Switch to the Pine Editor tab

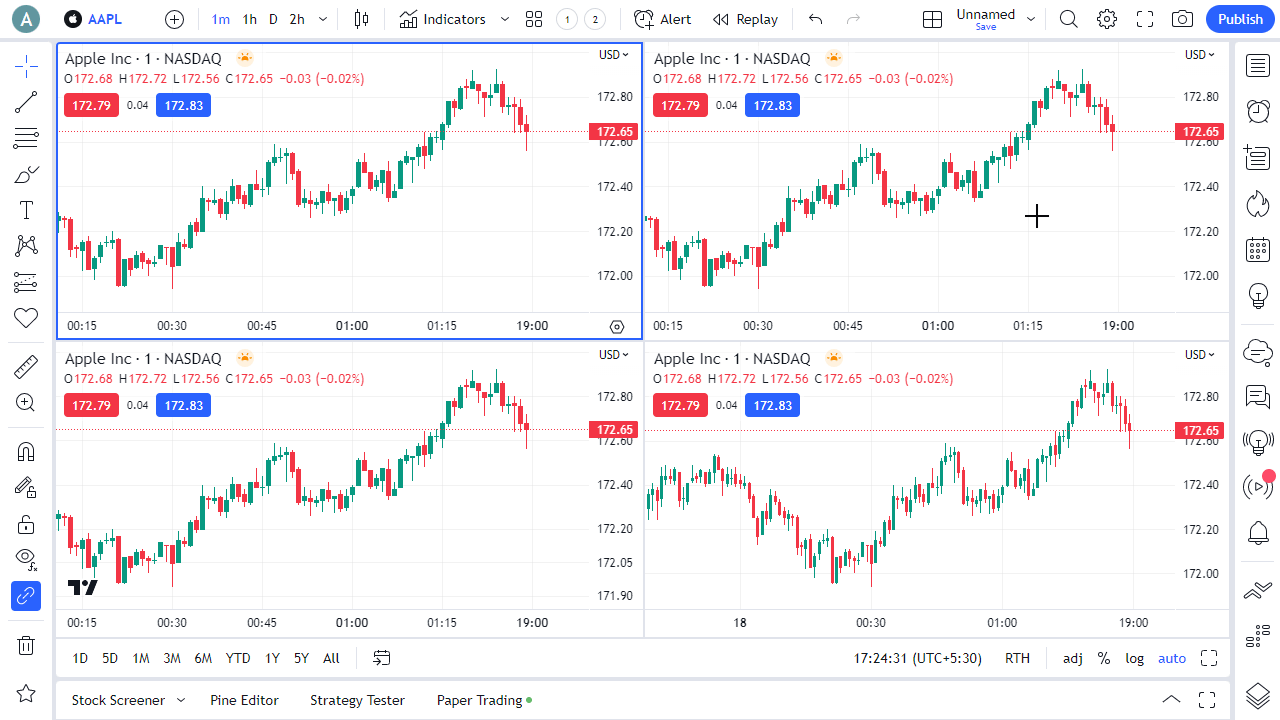pyautogui.click(x=244, y=700)
